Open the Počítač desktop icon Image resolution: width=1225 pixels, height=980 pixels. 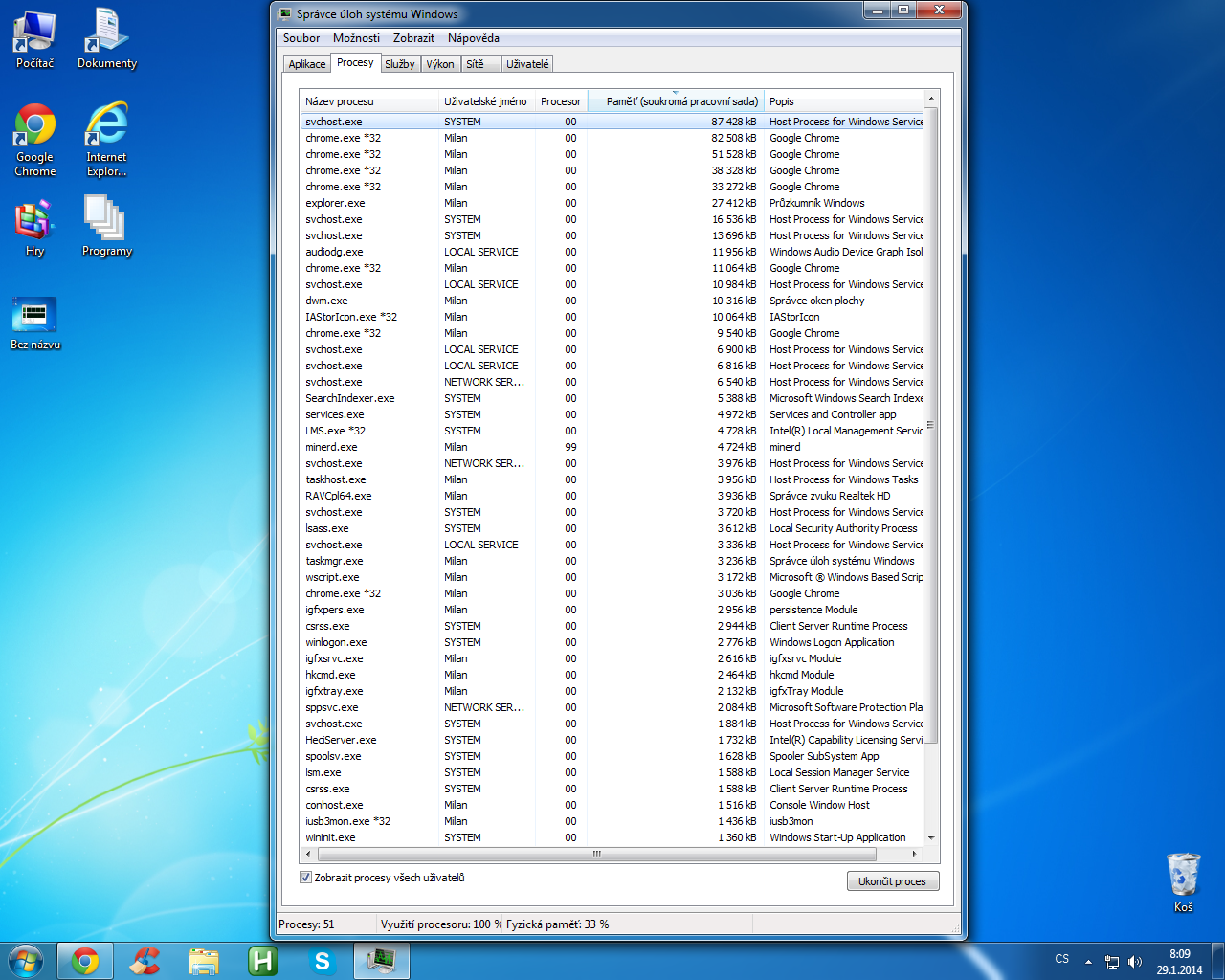click(35, 39)
